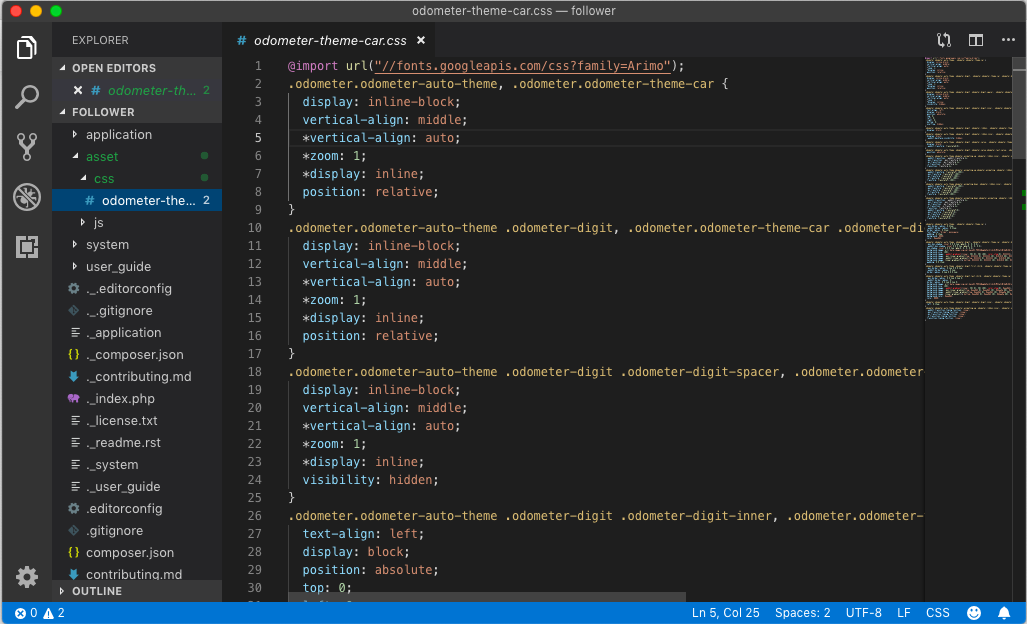1027x624 pixels.
Task: Click the editor vertical scrollbar
Action: tap(1019, 109)
